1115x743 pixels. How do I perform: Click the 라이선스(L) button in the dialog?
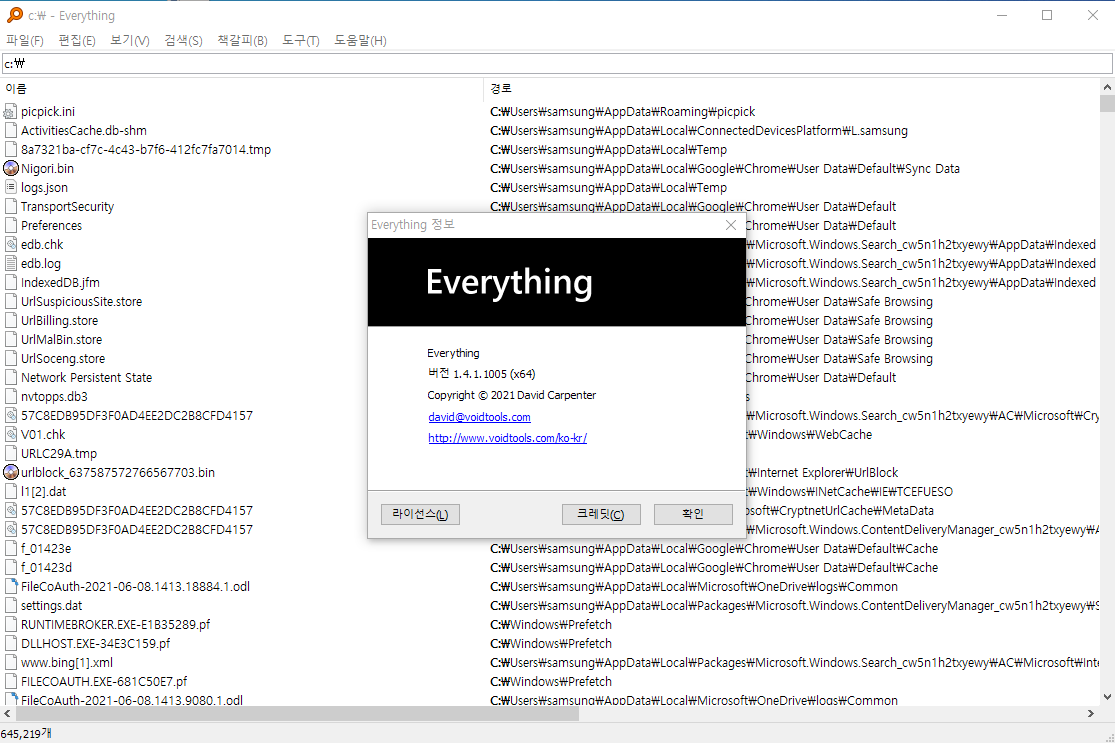click(420, 514)
